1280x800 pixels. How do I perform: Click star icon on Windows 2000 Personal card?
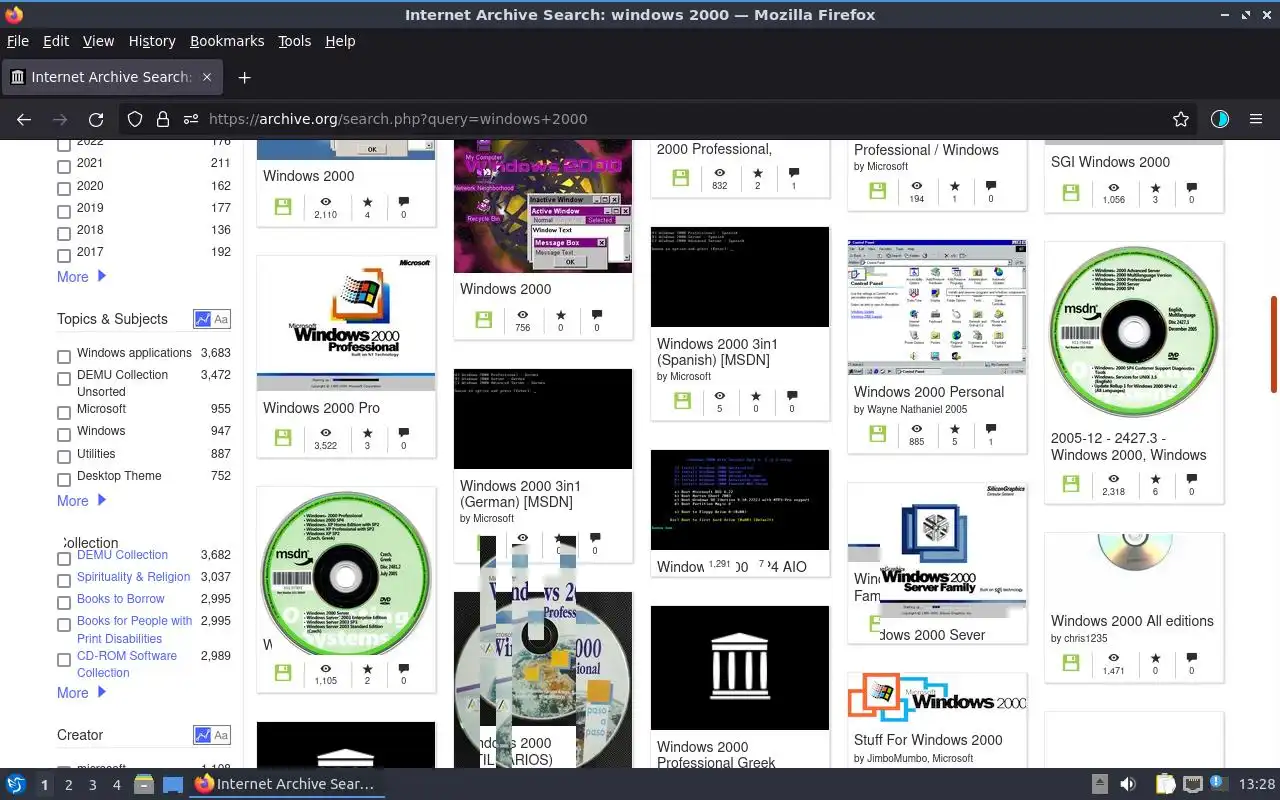coord(954,429)
